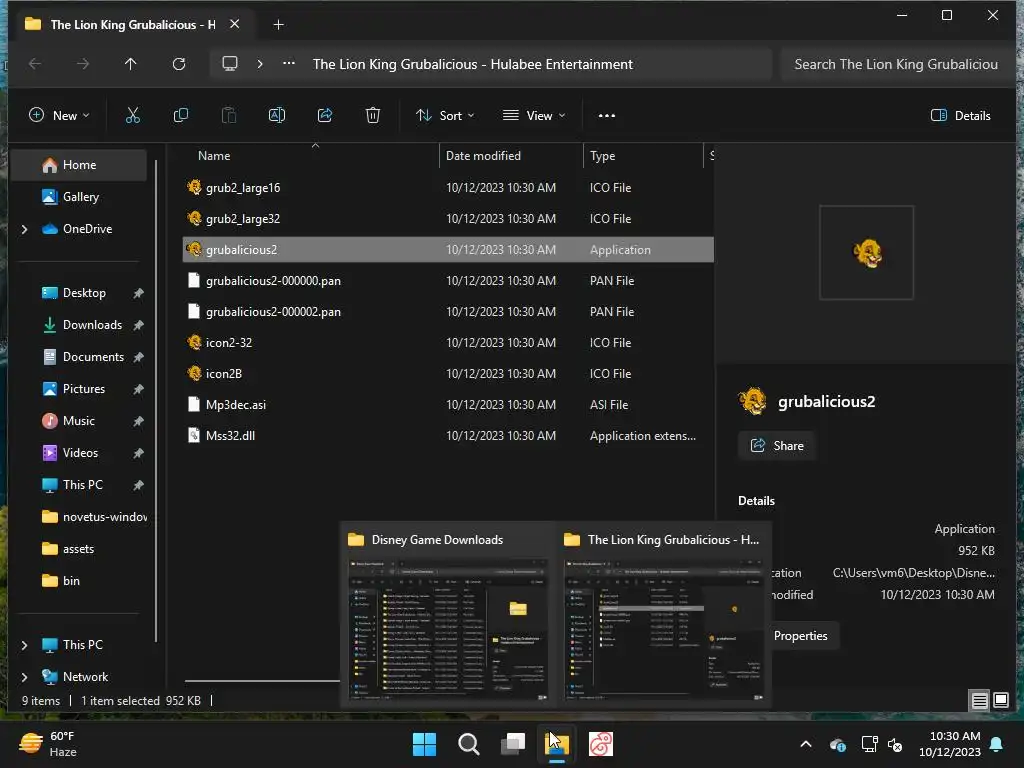Click the Paste clipboard icon
Viewport: 1024px width, 768px height.
click(229, 116)
